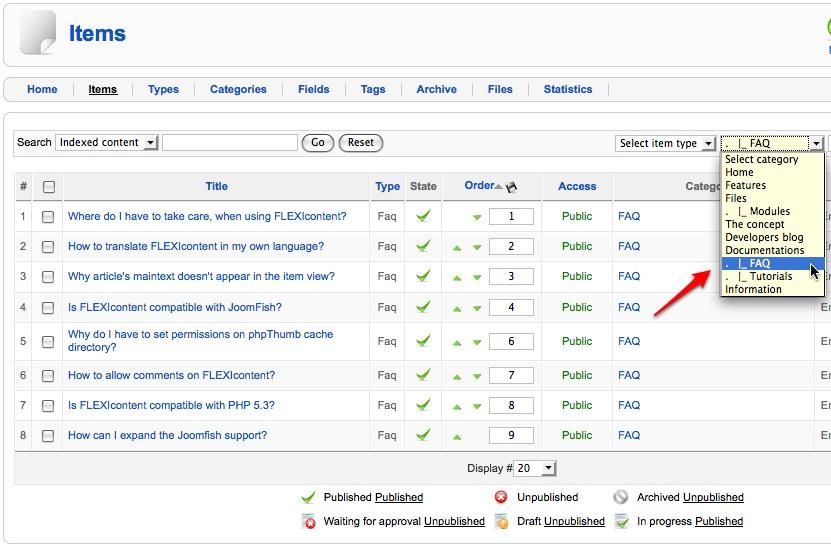
Task: Click the search text input field
Action: coord(230,143)
